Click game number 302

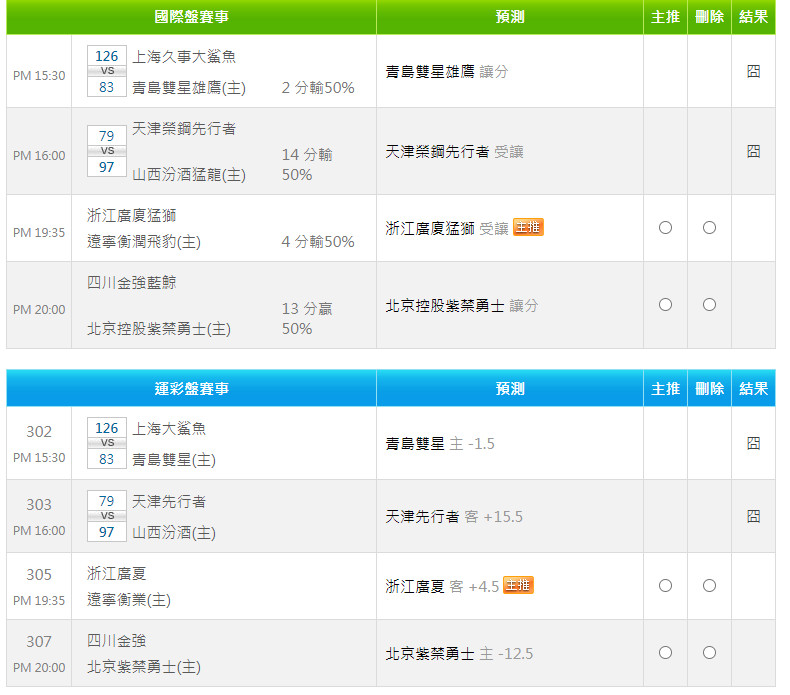coord(39,431)
